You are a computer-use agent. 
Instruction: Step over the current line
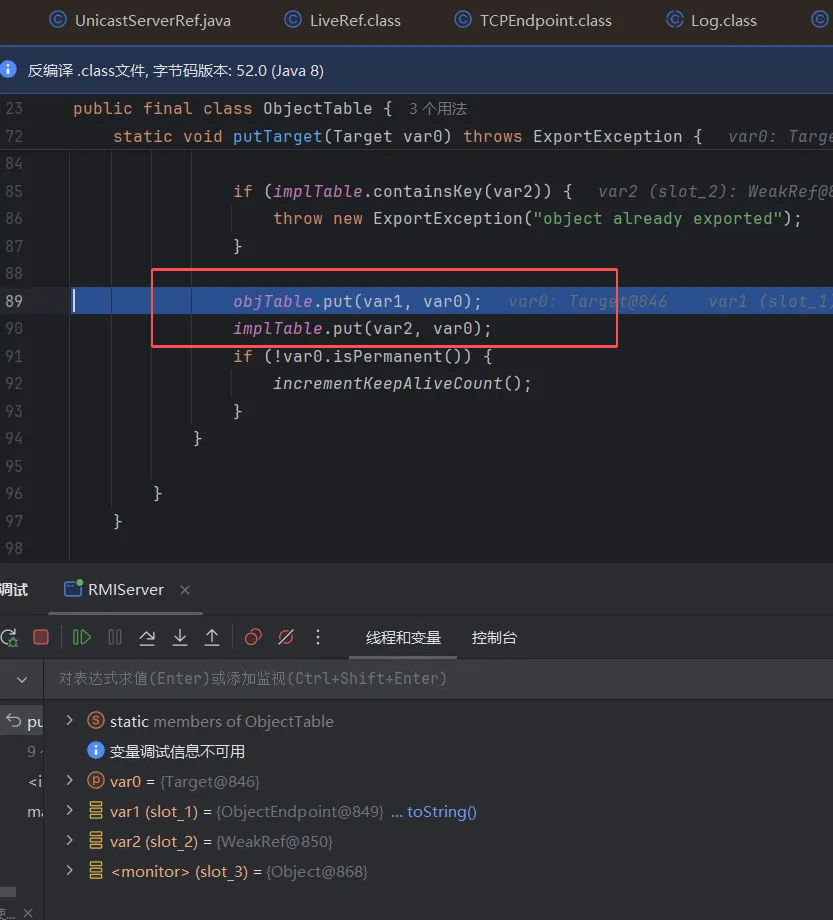point(147,637)
